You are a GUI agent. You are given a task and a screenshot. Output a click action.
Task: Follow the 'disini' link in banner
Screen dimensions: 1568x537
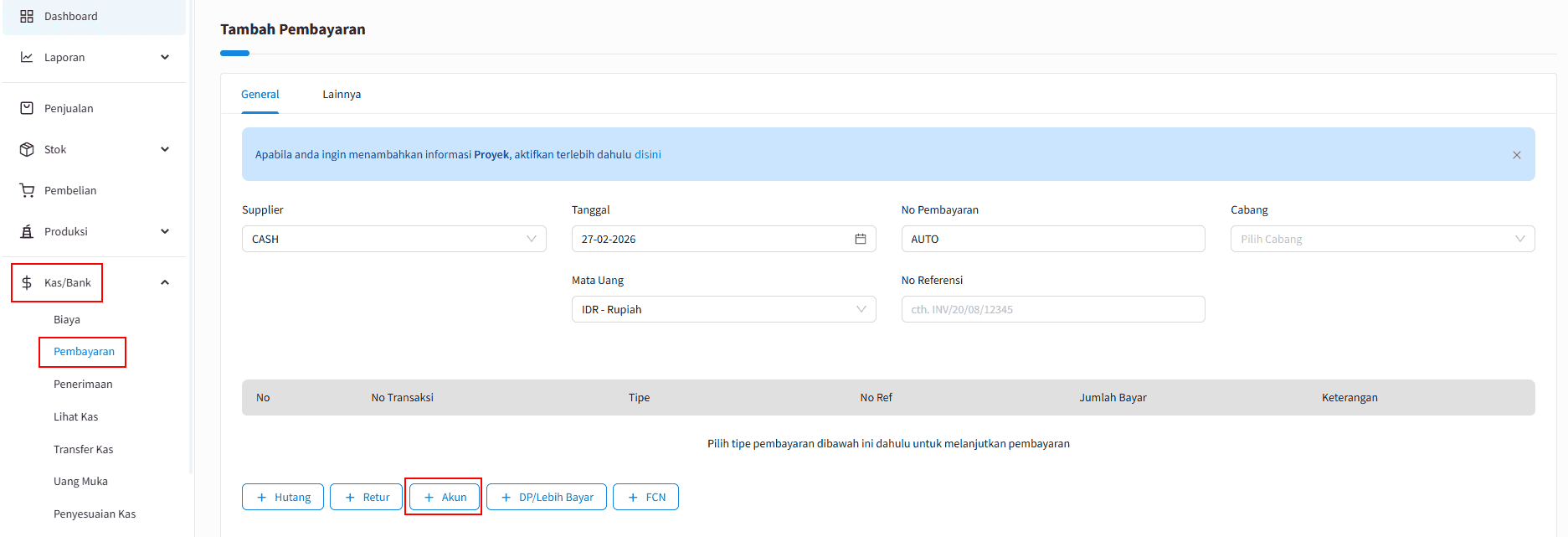pyautogui.click(x=647, y=154)
